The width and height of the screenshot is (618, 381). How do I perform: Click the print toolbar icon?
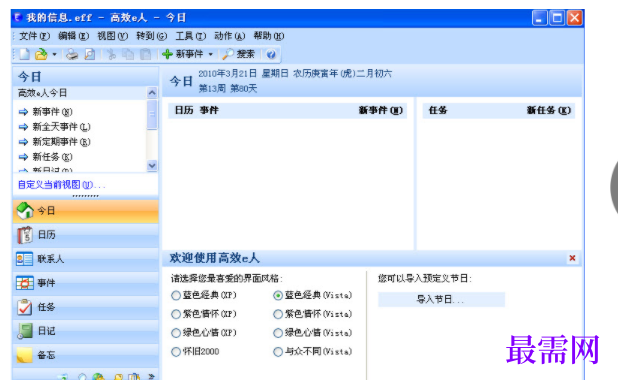pyautogui.click(x=72, y=54)
